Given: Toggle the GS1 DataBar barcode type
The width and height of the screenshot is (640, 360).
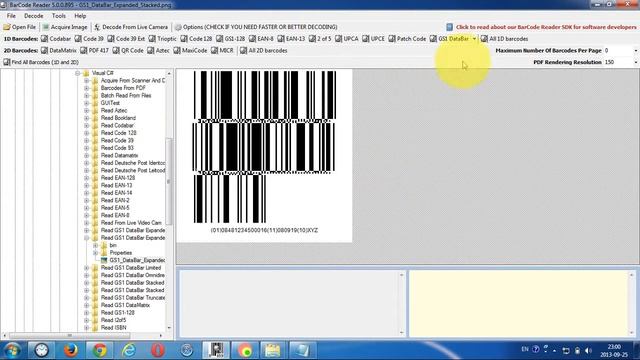Looking at the screenshot, I should pyautogui.click(x=449, y=39).
